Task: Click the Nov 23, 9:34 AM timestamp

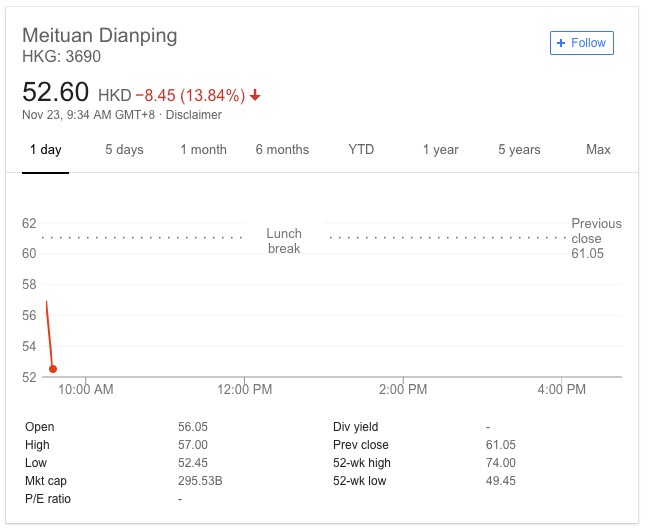Action: 88,114
